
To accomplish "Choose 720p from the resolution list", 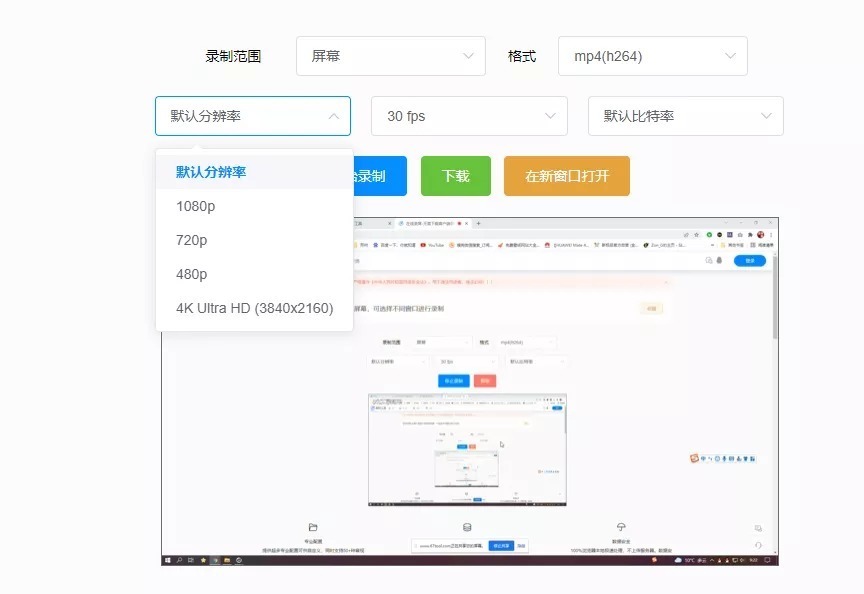I will point(192,240).
